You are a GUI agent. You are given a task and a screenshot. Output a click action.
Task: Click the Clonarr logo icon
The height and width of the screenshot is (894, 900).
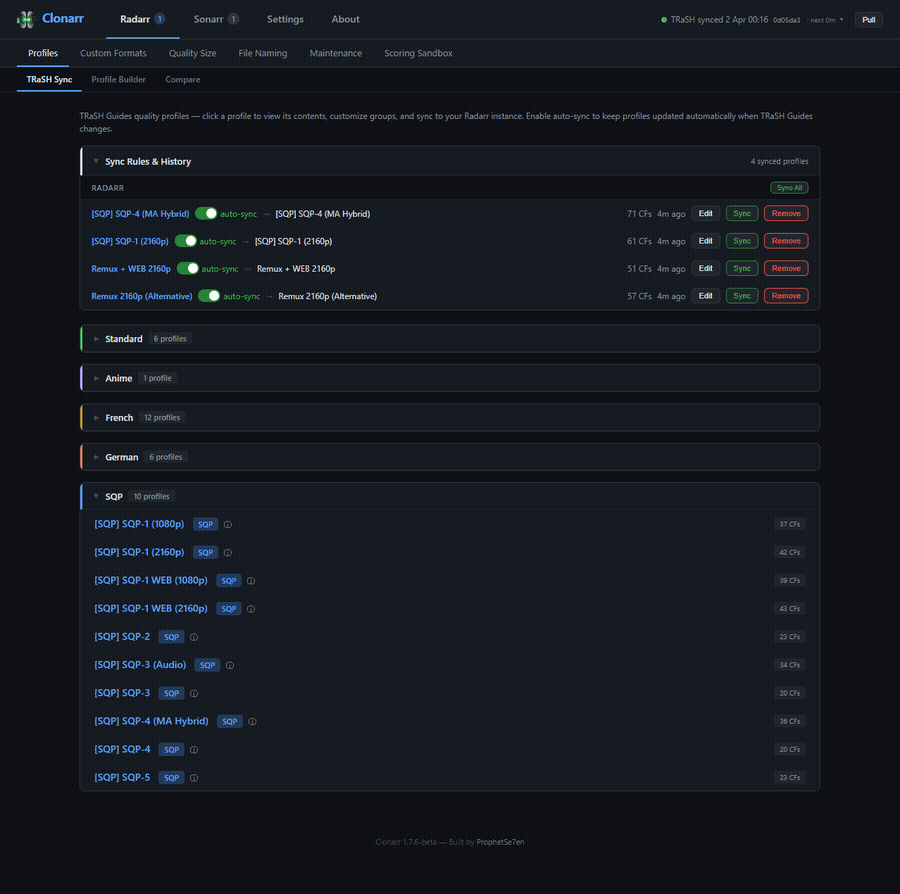(x=25, y=19)
